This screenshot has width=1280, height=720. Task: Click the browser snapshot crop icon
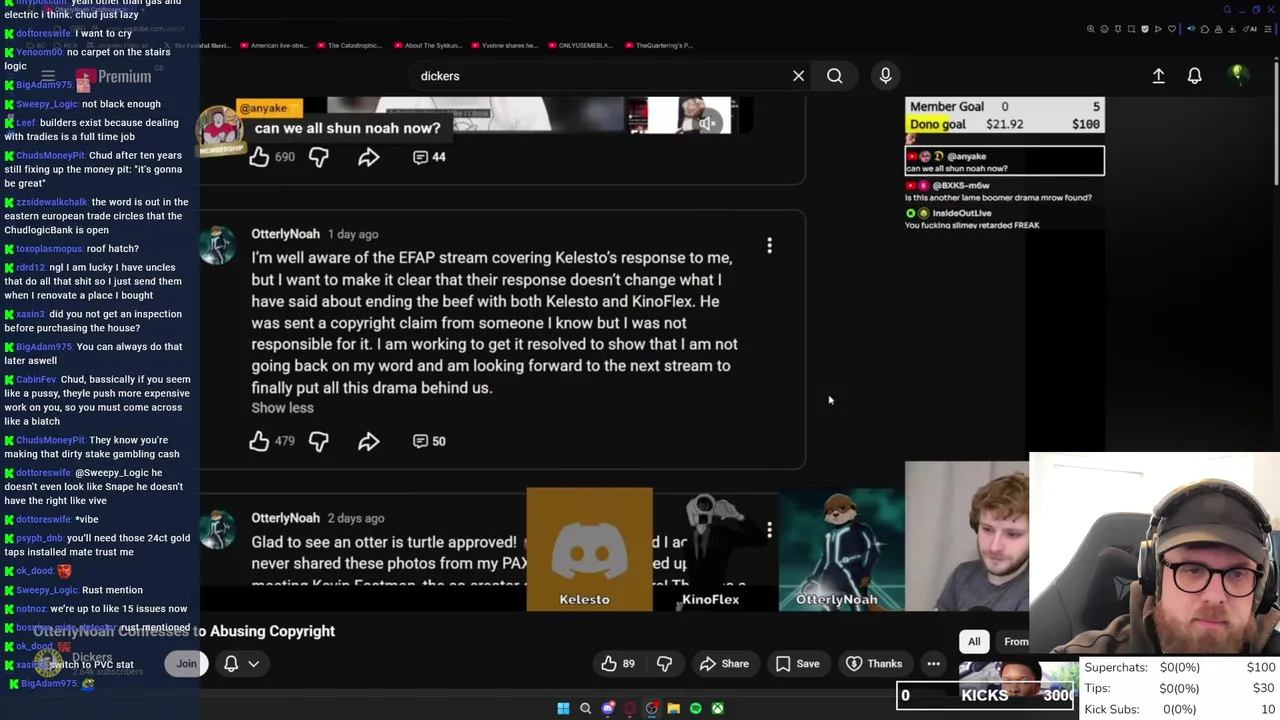(1131, 29)
